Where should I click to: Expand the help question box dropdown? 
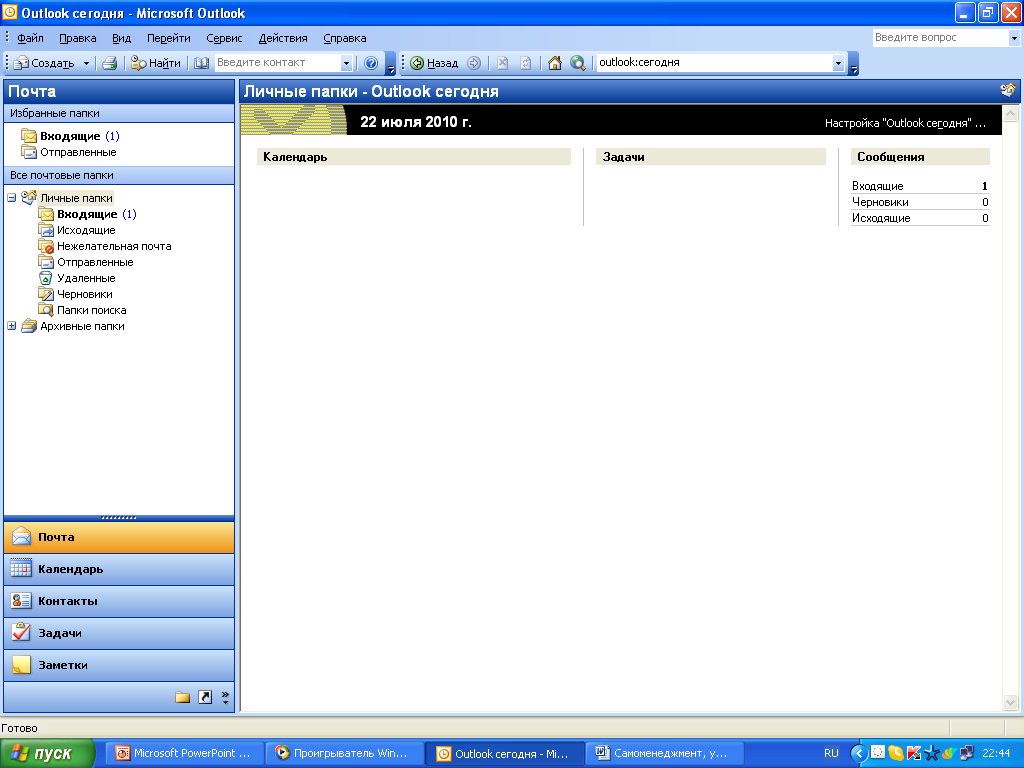1014,38
